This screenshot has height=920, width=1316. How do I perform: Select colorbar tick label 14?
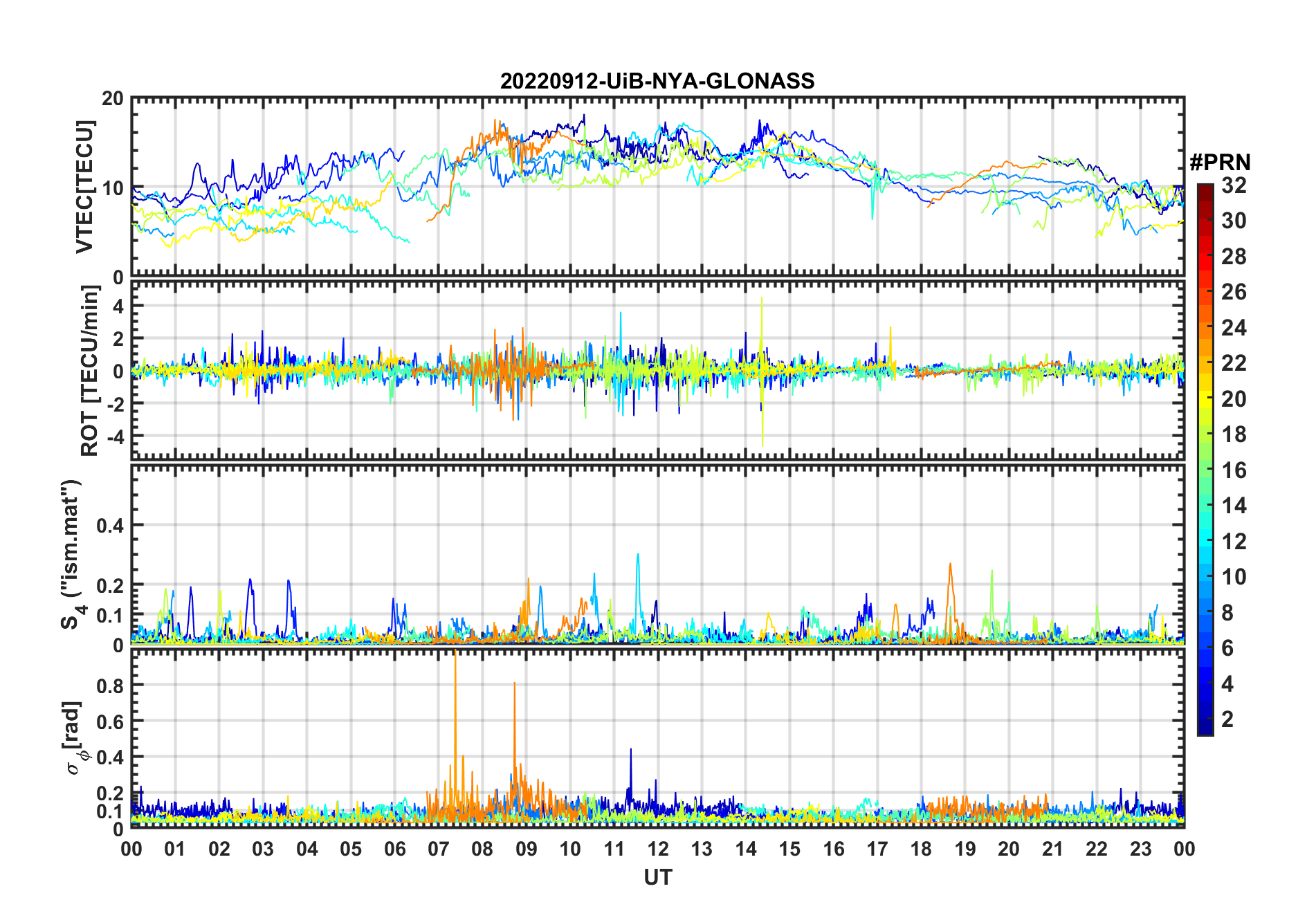[x=1234, y=506]
